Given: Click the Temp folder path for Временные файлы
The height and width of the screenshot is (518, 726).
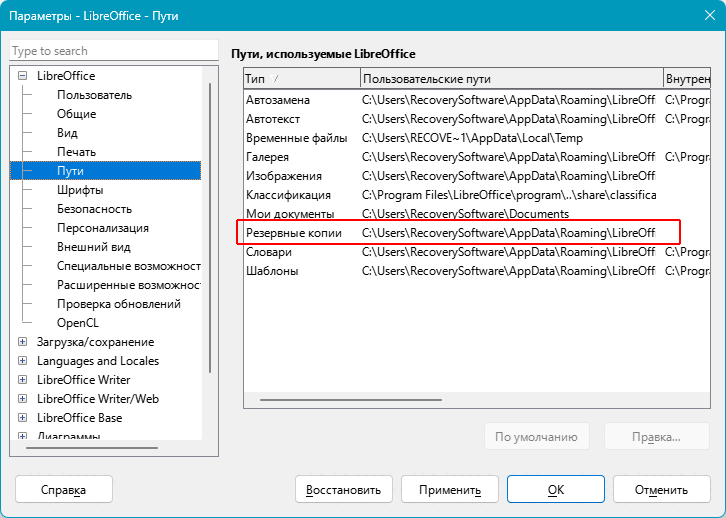Looking at the screenshot, I should [472, 138].
